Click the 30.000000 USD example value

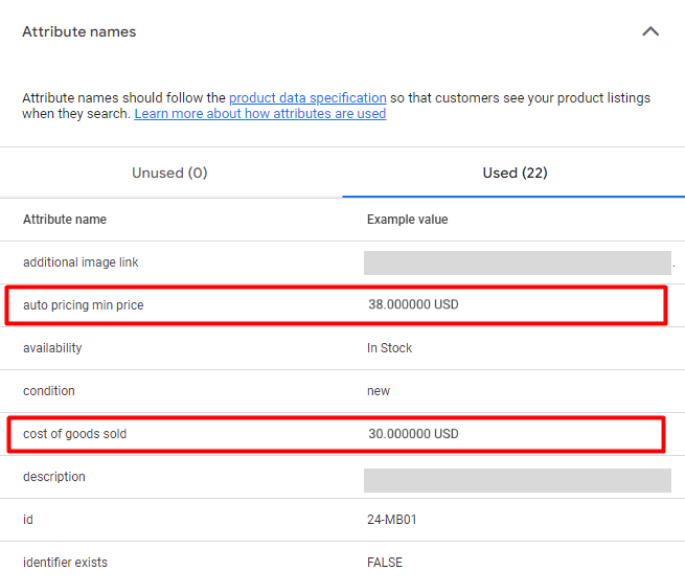coord(413,434)
